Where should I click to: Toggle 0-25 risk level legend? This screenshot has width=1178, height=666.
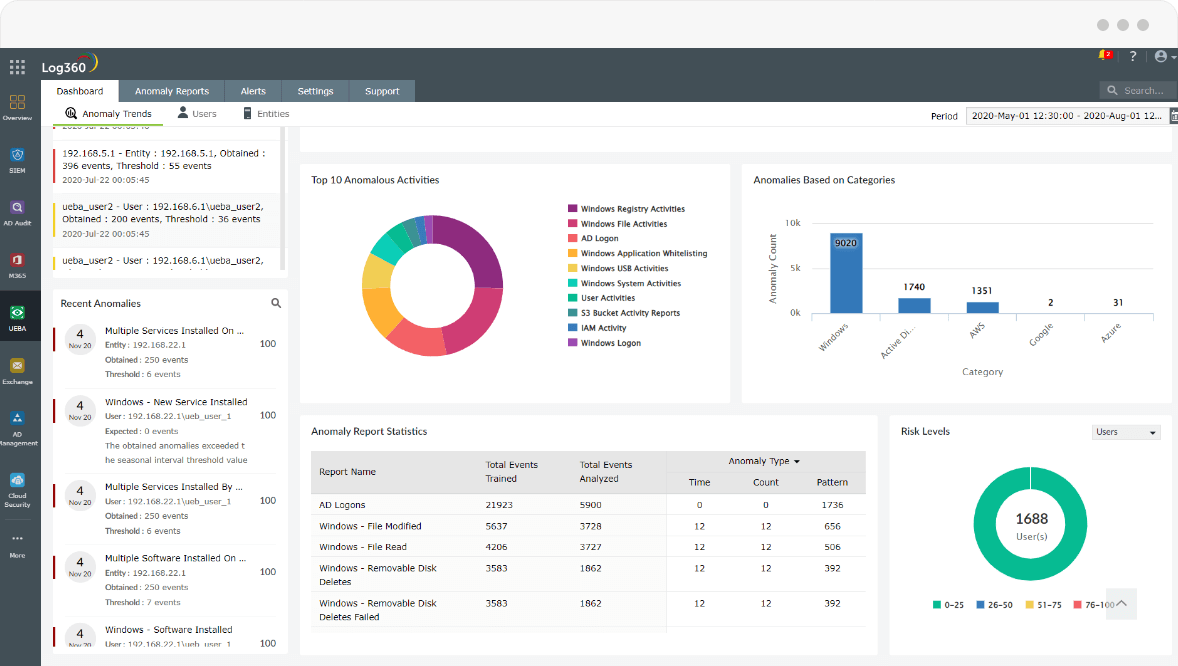[x=950, y=604]
